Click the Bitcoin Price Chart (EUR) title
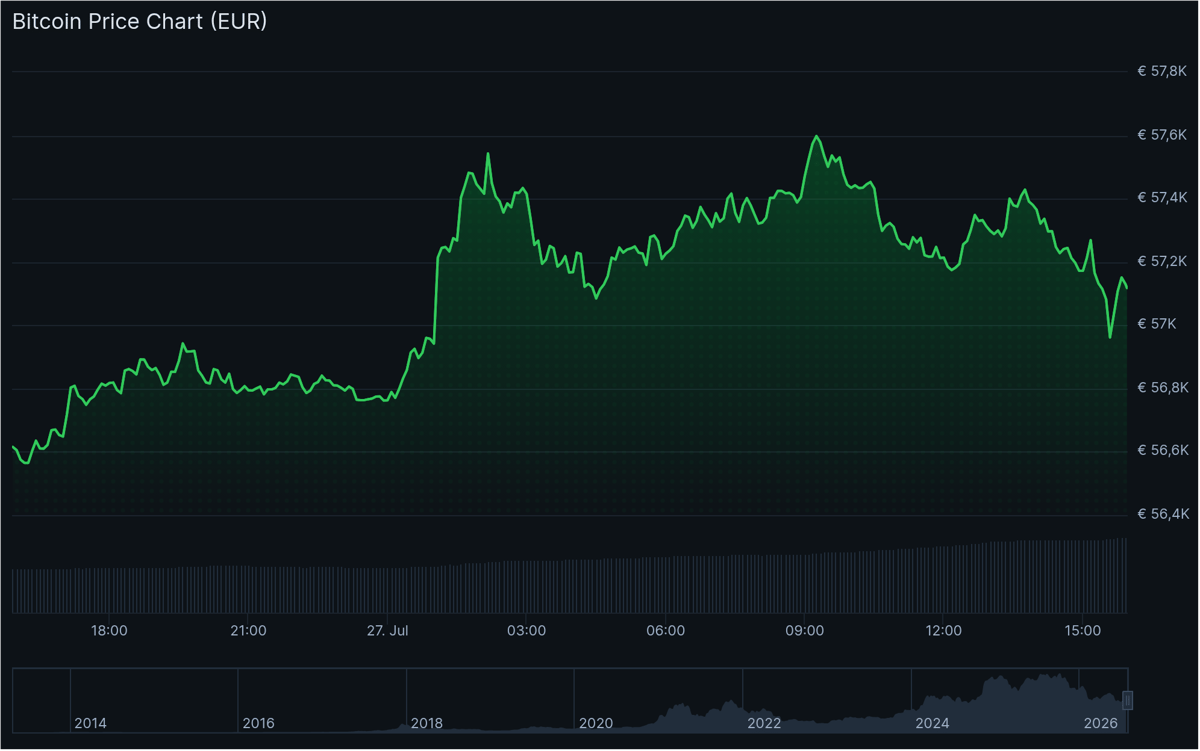This screenshot has height=751, width=1200. (139, 22)
